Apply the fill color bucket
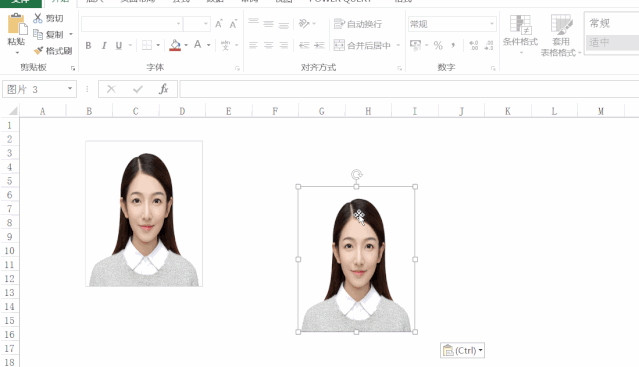 click(175, 45)
